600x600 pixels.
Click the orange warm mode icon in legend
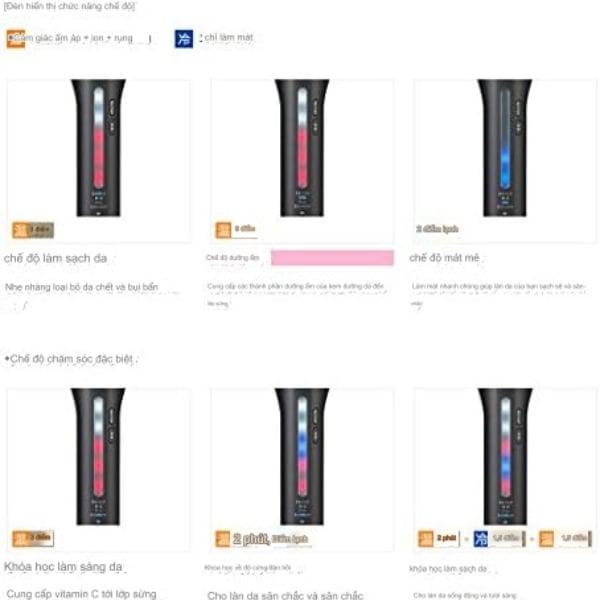tap(16, 39)
